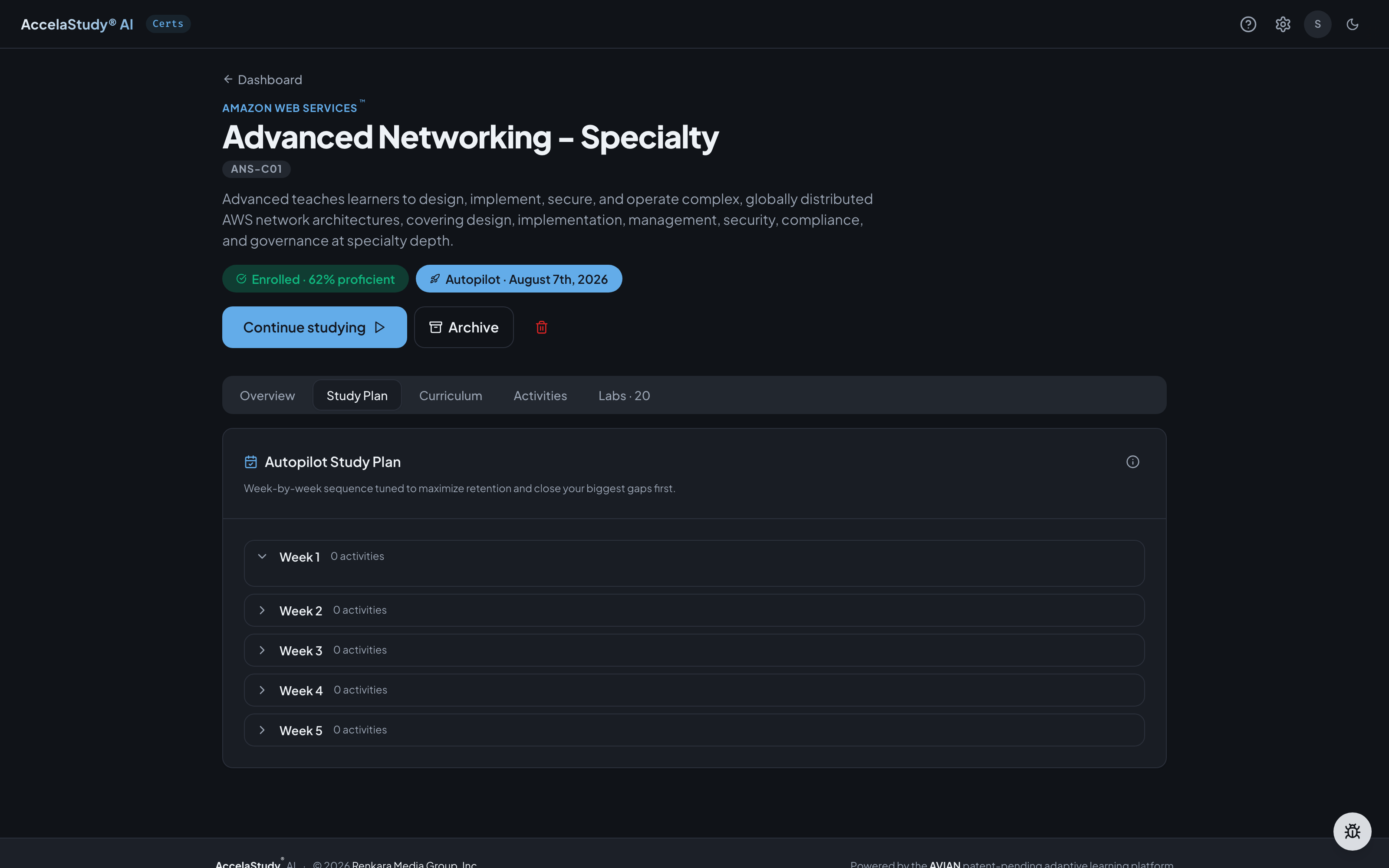Expand the Week 3 section

pos(262,650)
